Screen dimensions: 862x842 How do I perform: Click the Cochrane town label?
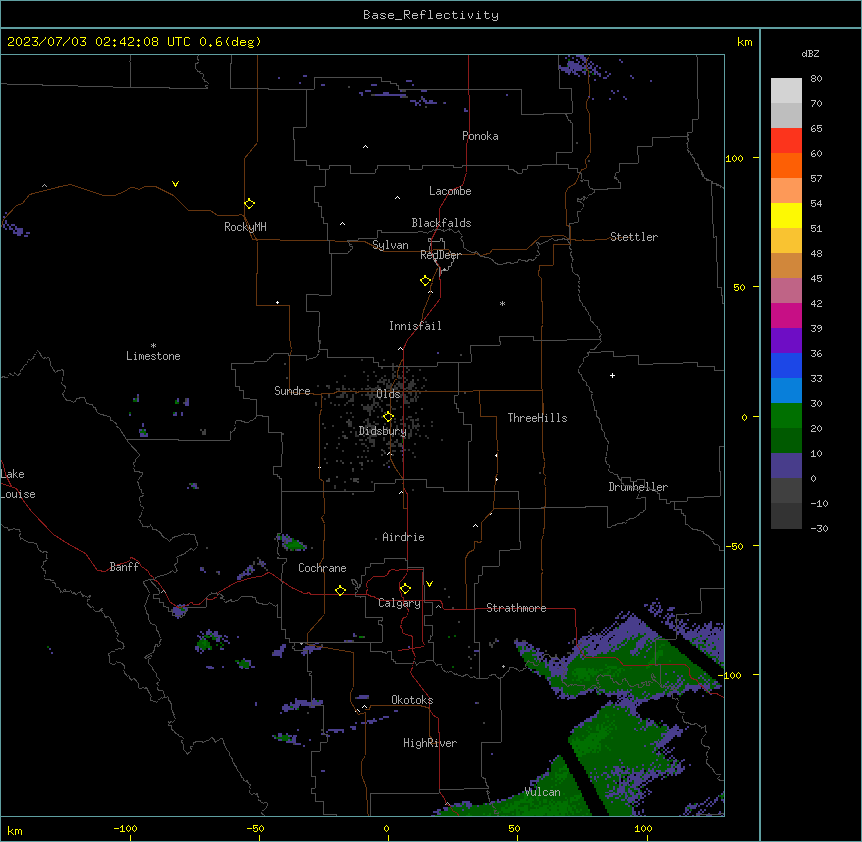tap(322, 568)
